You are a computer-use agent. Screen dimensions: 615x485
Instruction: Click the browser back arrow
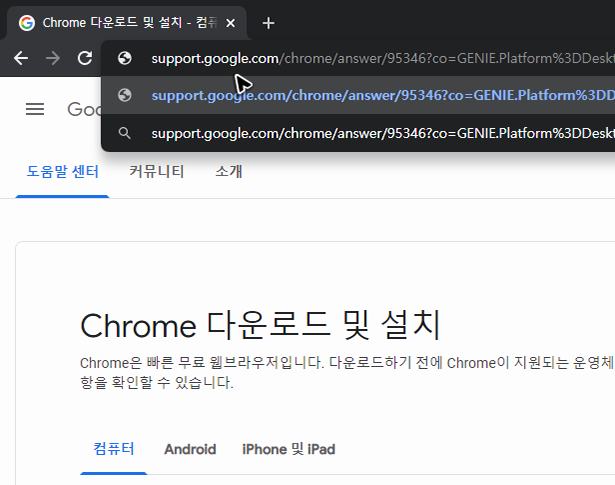pyautogui.click(x=21, y=58)
